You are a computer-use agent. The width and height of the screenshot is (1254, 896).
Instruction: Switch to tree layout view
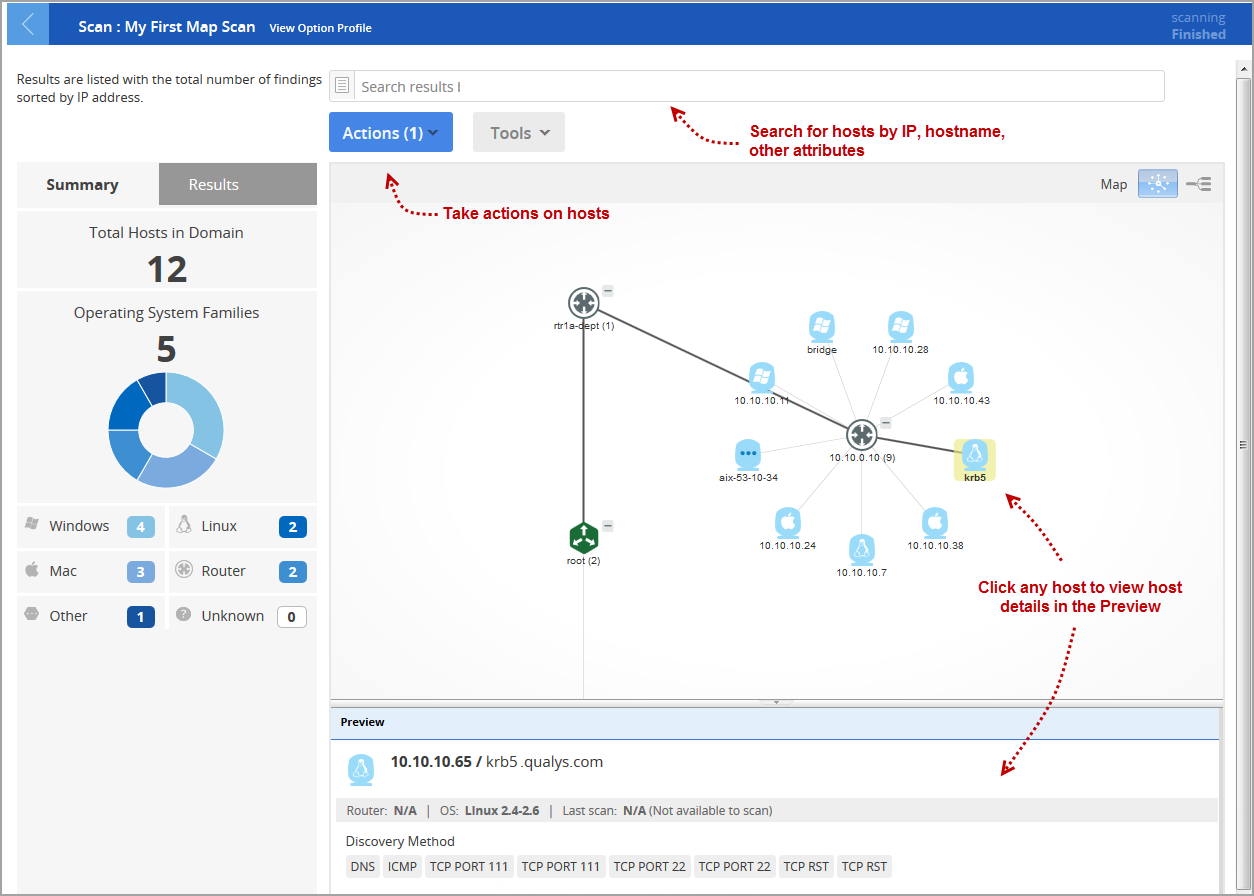(1198, 184)
